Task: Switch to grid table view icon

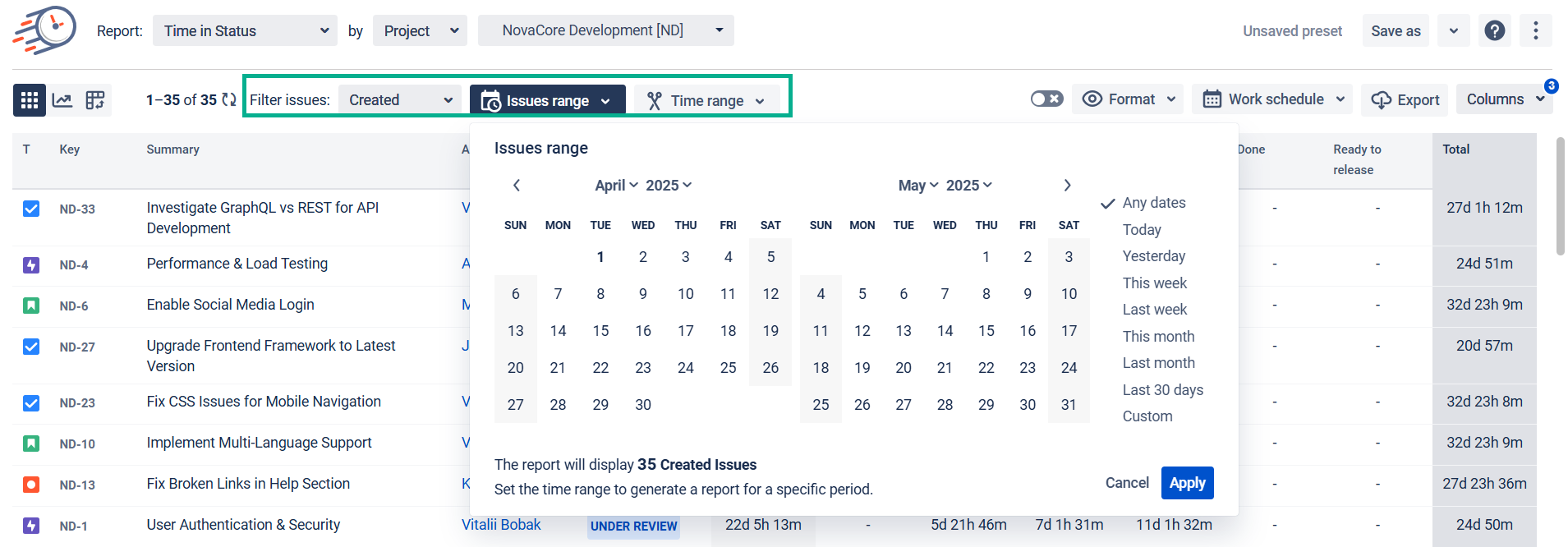Action: point(30,100)
